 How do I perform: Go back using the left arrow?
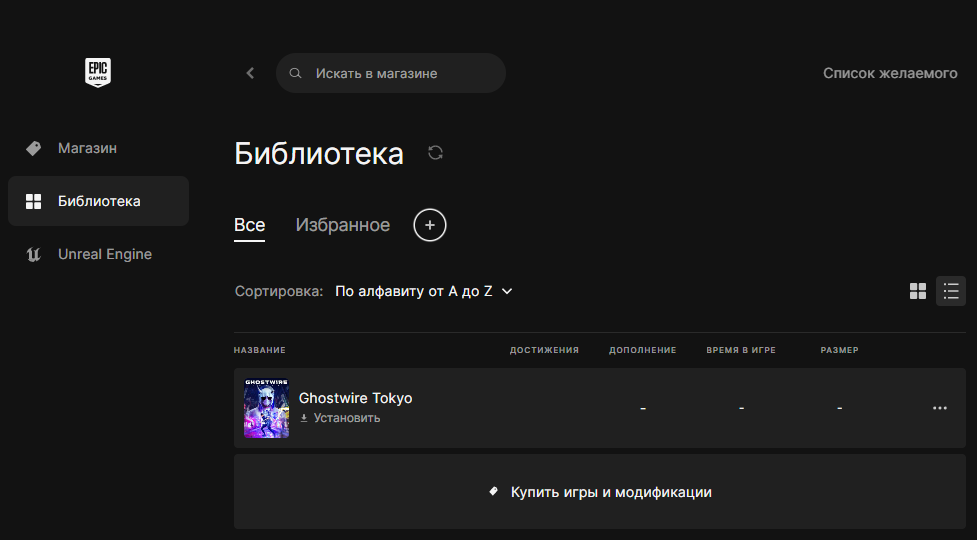point(250,73)
